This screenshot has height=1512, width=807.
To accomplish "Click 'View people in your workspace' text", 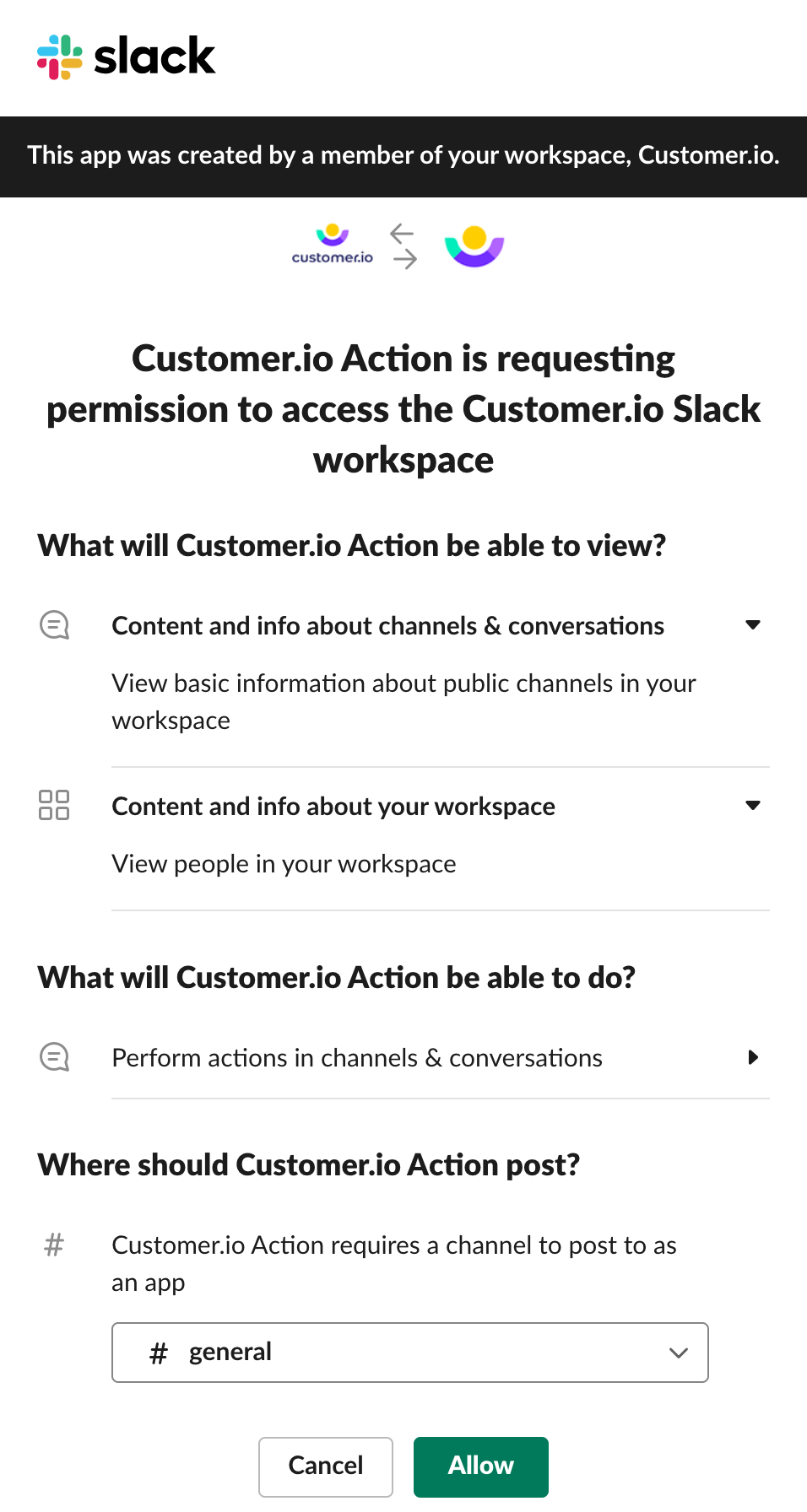I will click(x=284, y=864).
